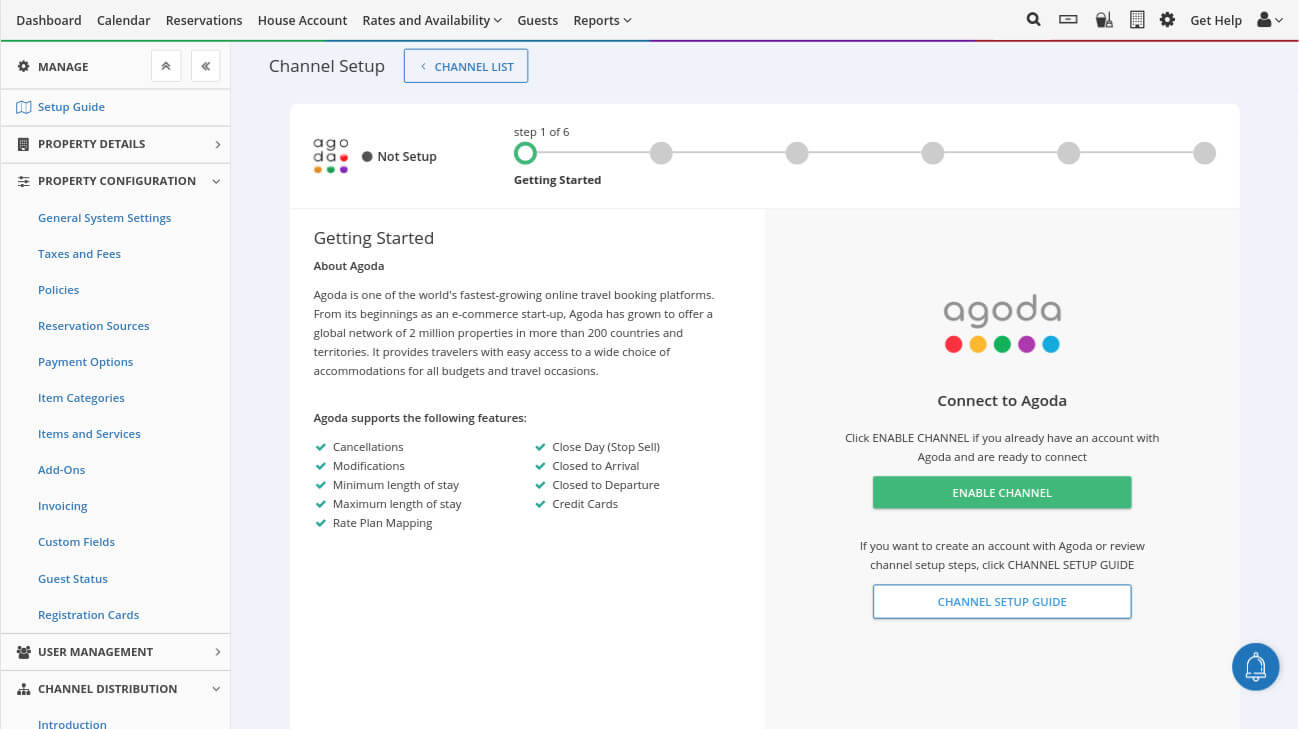
Task: Click the large Agoda logo
Action: tap(1002, 323)
